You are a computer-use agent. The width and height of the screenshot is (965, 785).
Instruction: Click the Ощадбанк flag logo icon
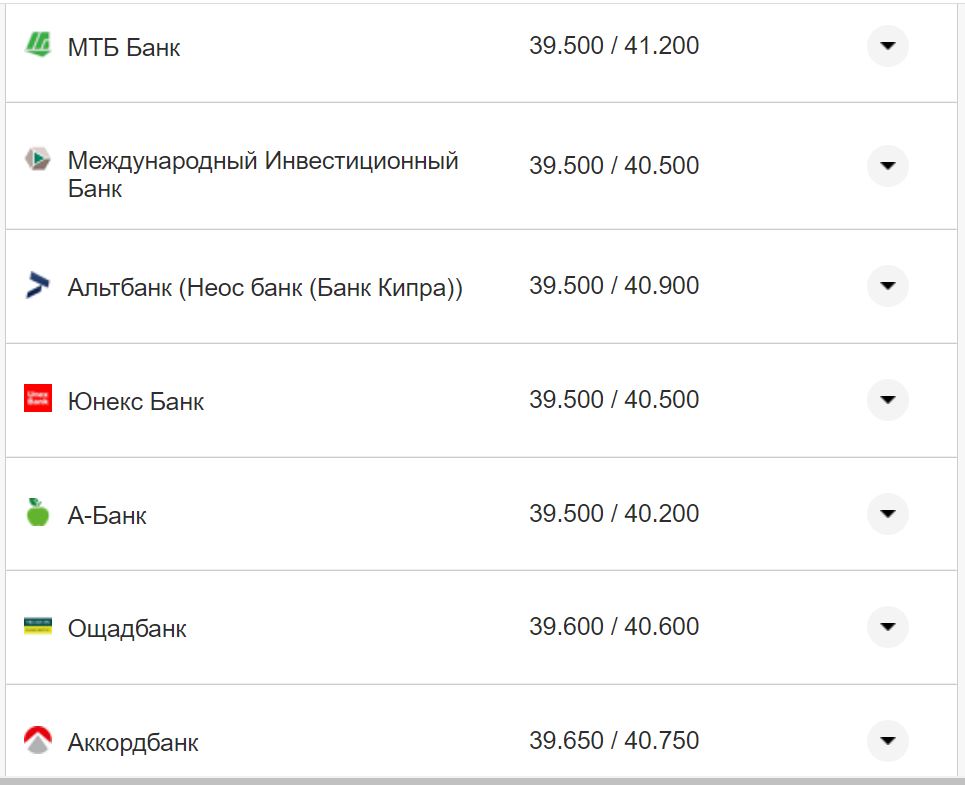[39, 625]
